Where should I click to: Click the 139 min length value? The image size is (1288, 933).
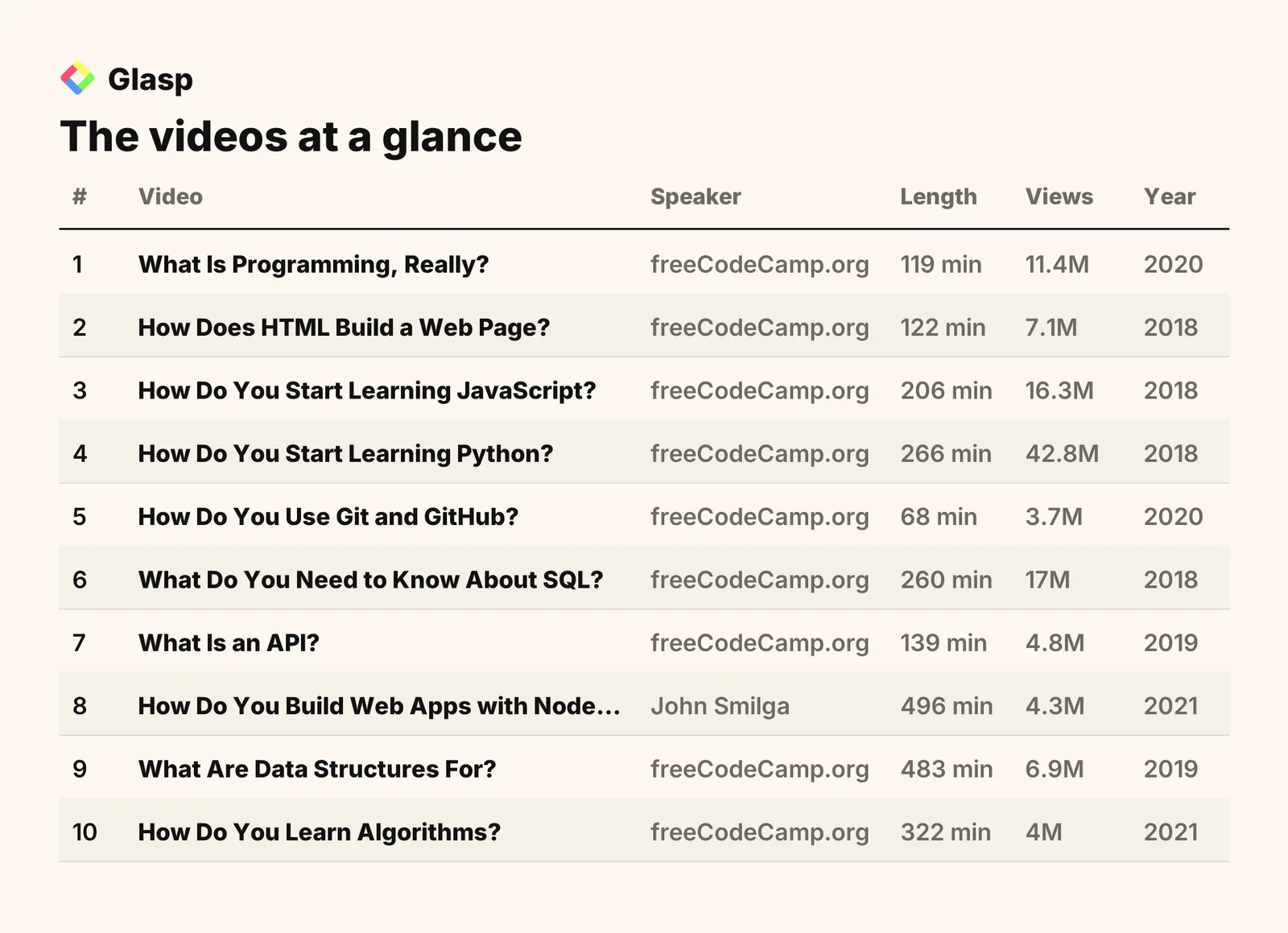943,643
